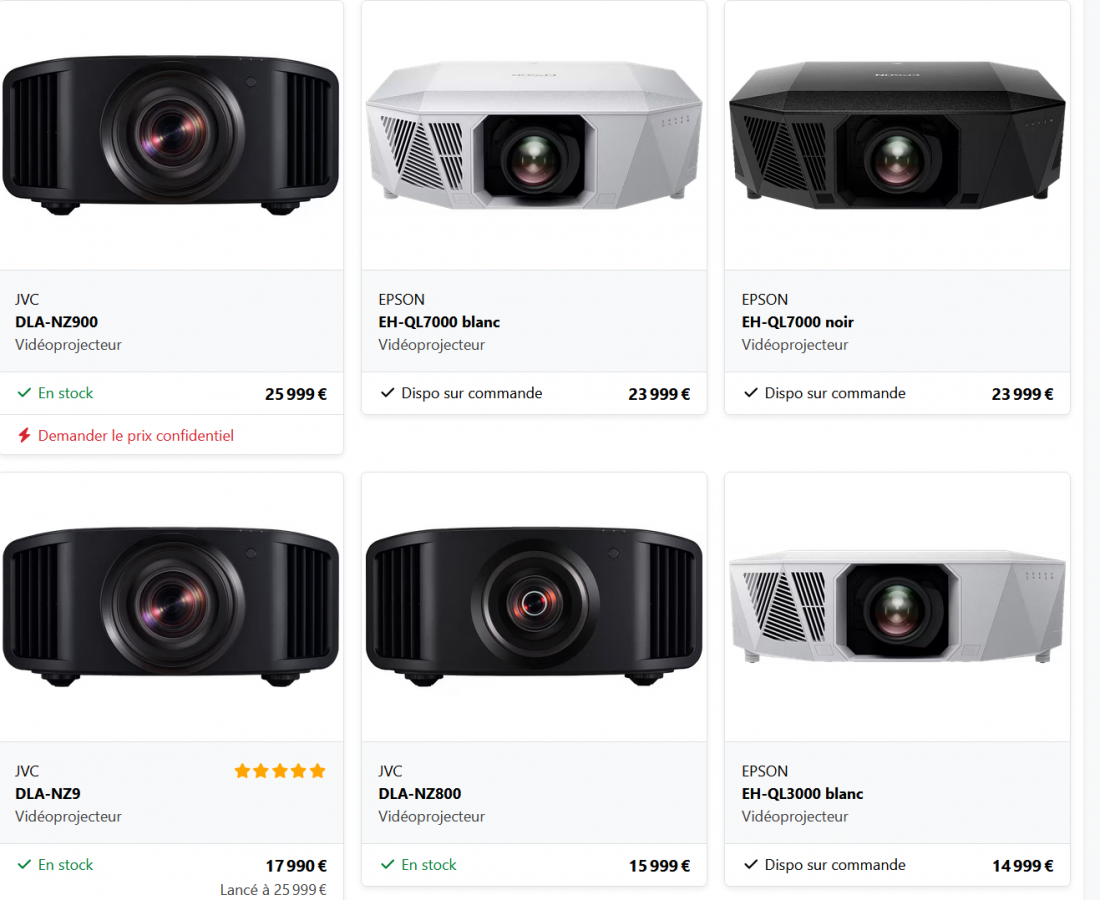Click the five-star rating on DLA-NZ9
1100x900 pixels.
click(x=280, y=771)
